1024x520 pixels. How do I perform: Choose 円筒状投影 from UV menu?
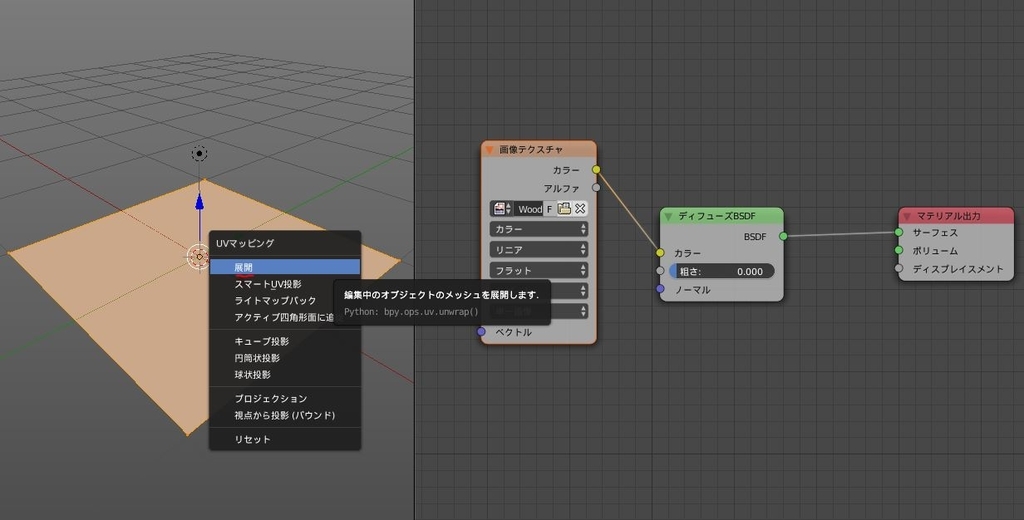click(285, 358)
